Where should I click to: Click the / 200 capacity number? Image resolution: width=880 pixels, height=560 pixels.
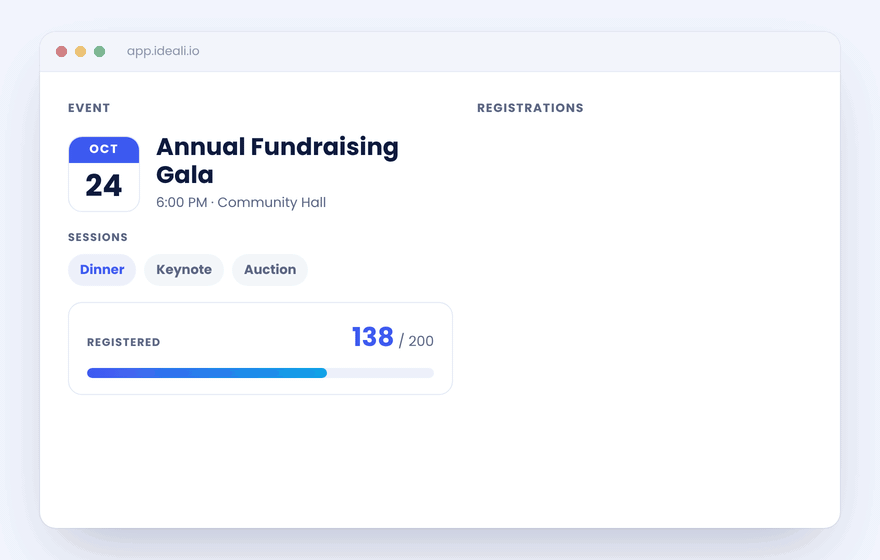(x=416, y=341)
